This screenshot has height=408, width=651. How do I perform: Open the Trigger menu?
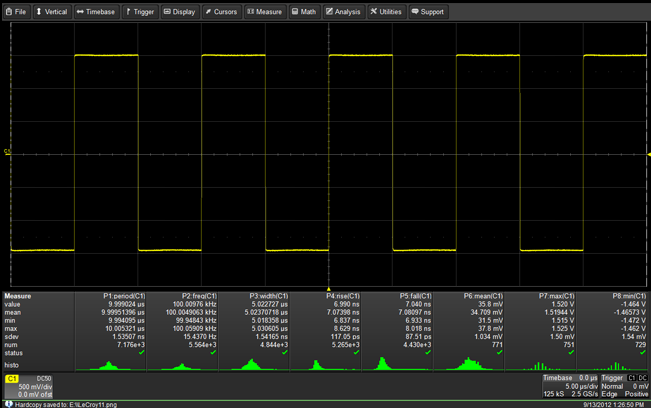(140, 12)
